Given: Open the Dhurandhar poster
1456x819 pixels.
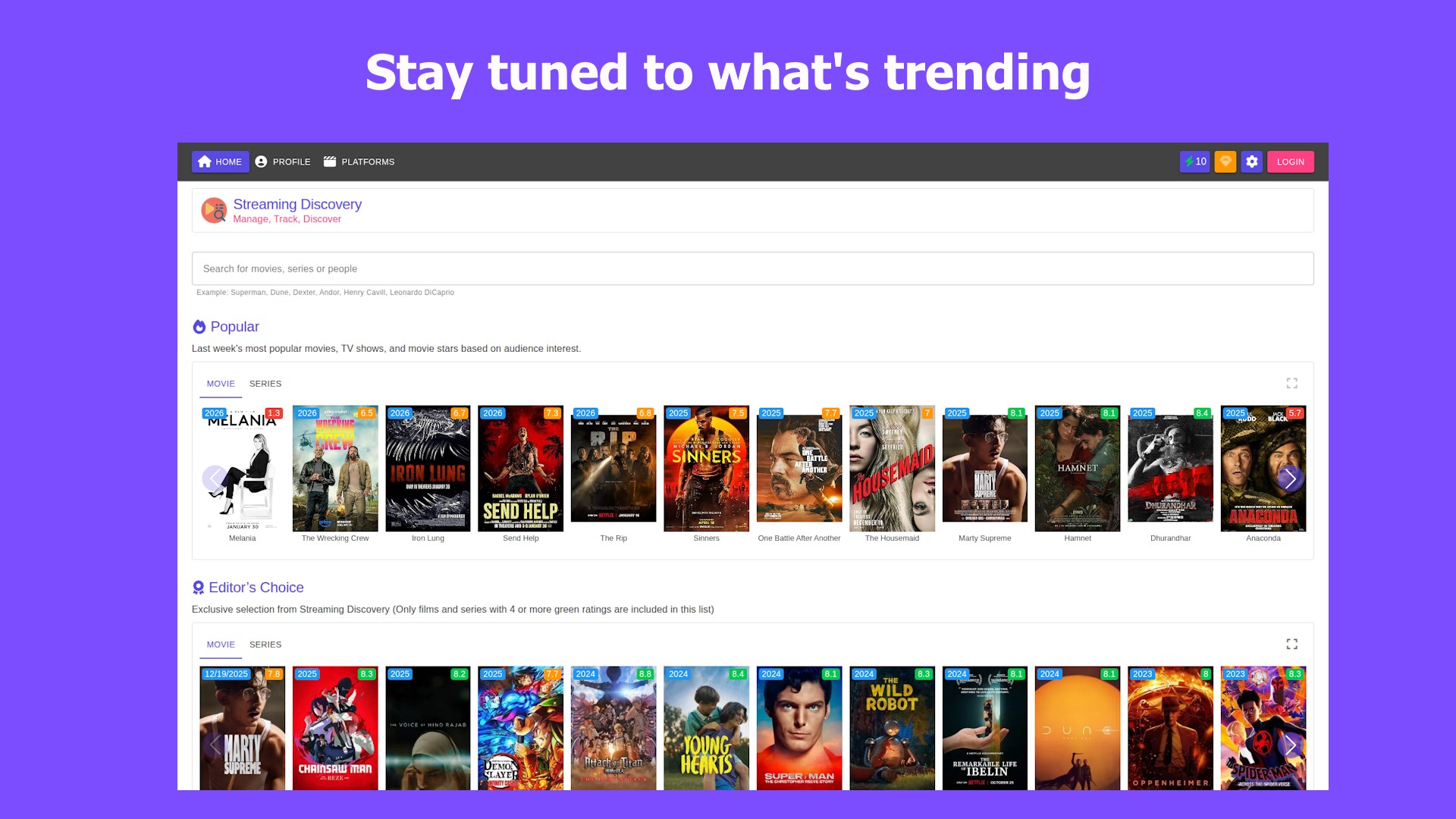Looking at the screenshot, I should 1170,469.
